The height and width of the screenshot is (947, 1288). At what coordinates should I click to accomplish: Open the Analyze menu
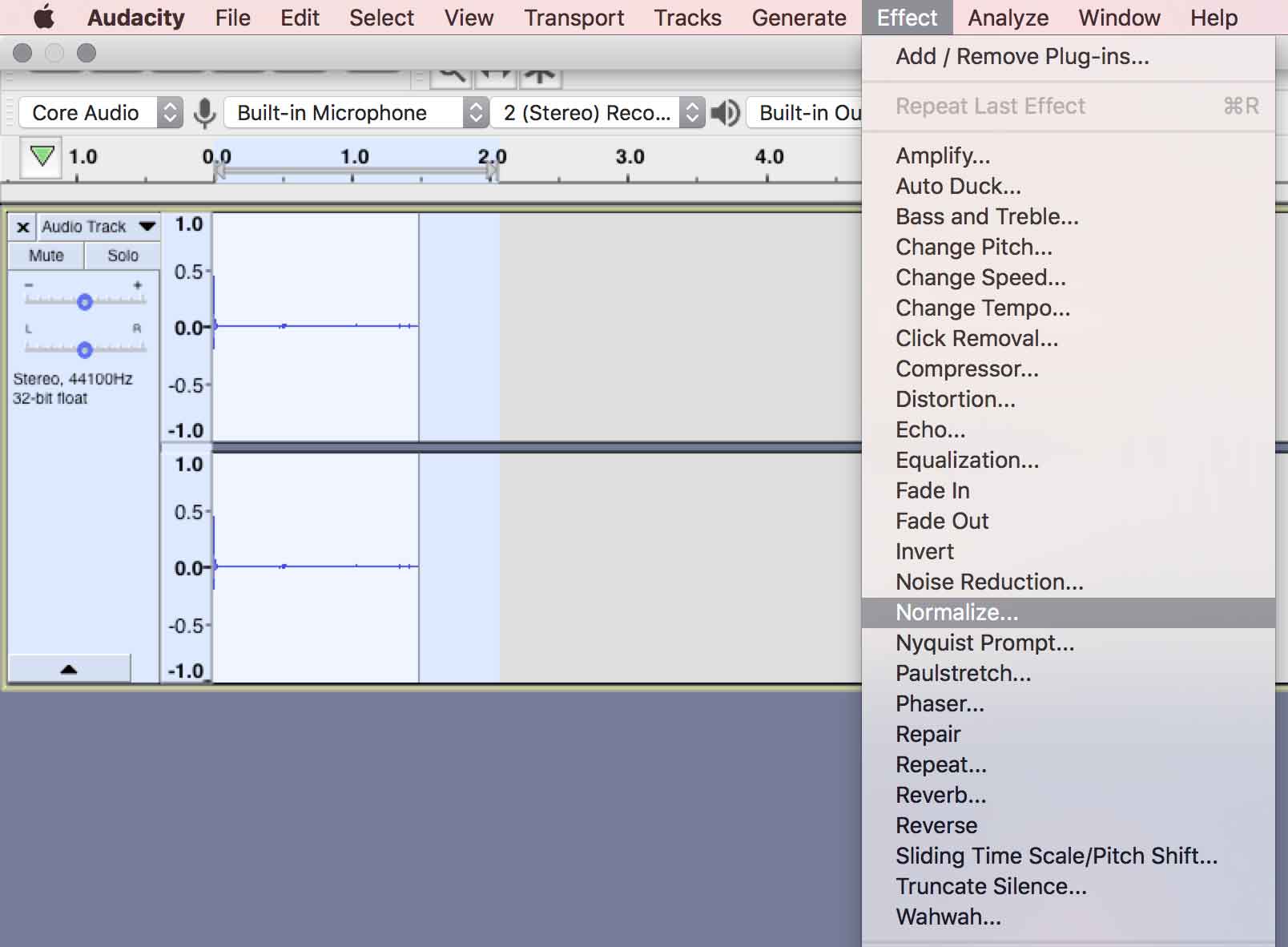[1008, 18]
